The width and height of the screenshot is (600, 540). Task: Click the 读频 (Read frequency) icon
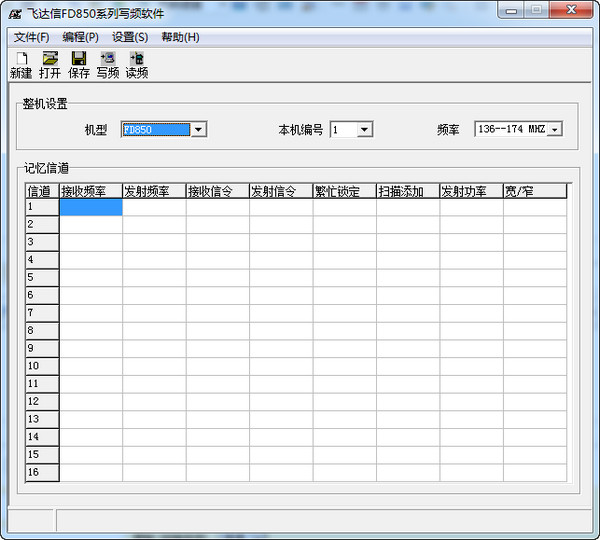click(137, 65)
